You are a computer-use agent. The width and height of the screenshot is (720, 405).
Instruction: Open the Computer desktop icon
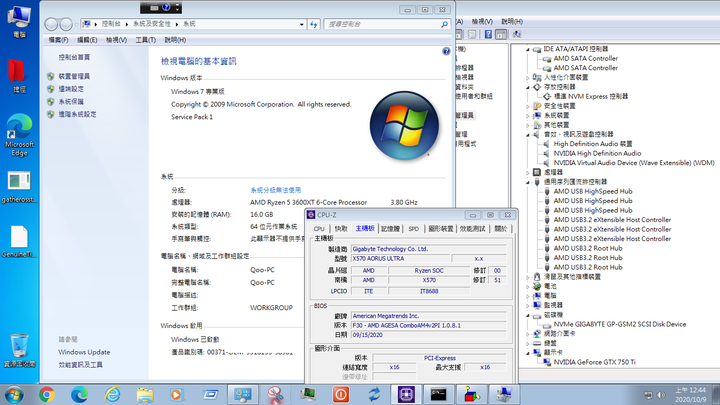tap(19, 21)
